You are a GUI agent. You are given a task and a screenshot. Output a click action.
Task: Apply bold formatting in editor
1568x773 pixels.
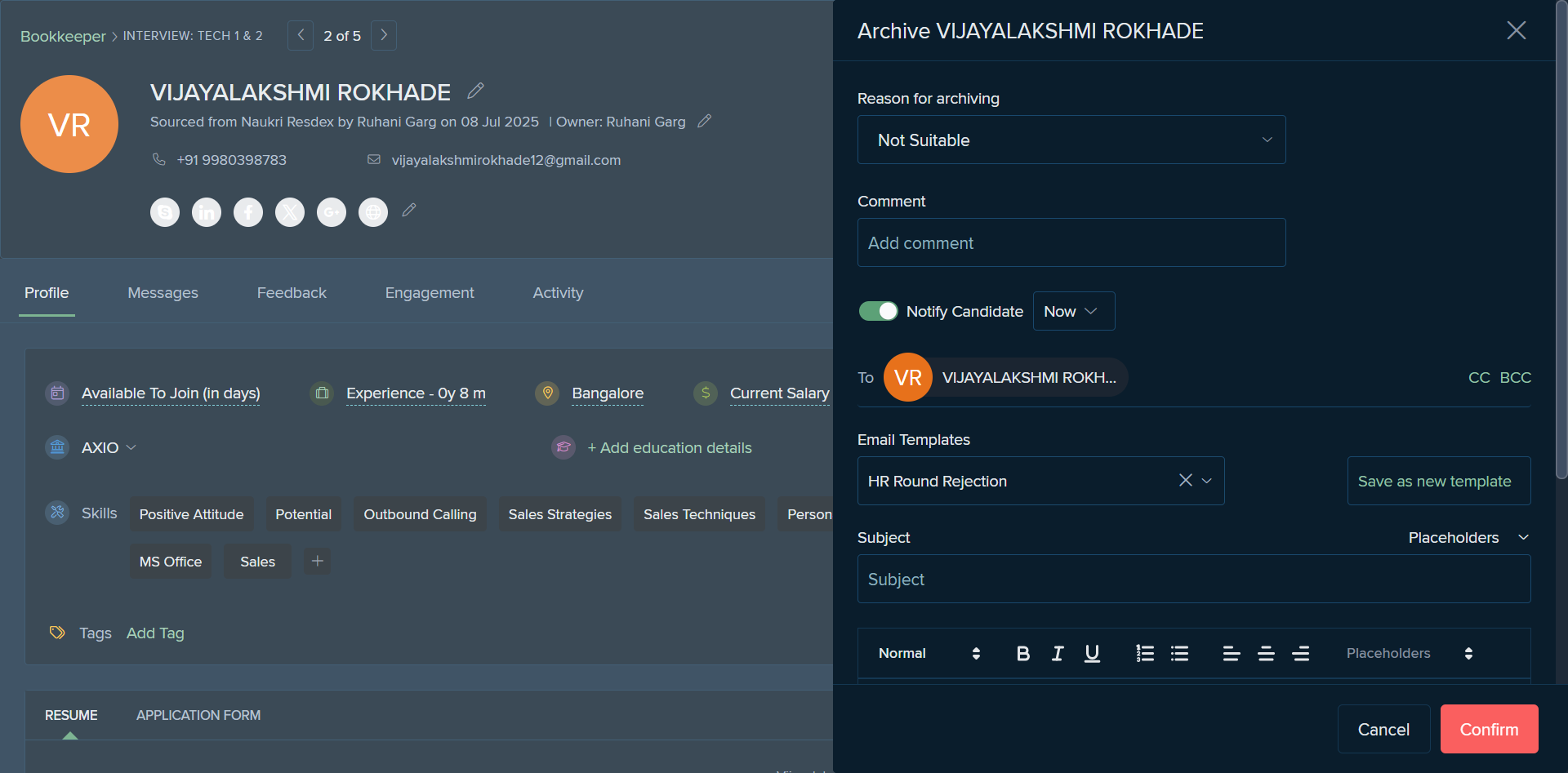coord(1023,653)
